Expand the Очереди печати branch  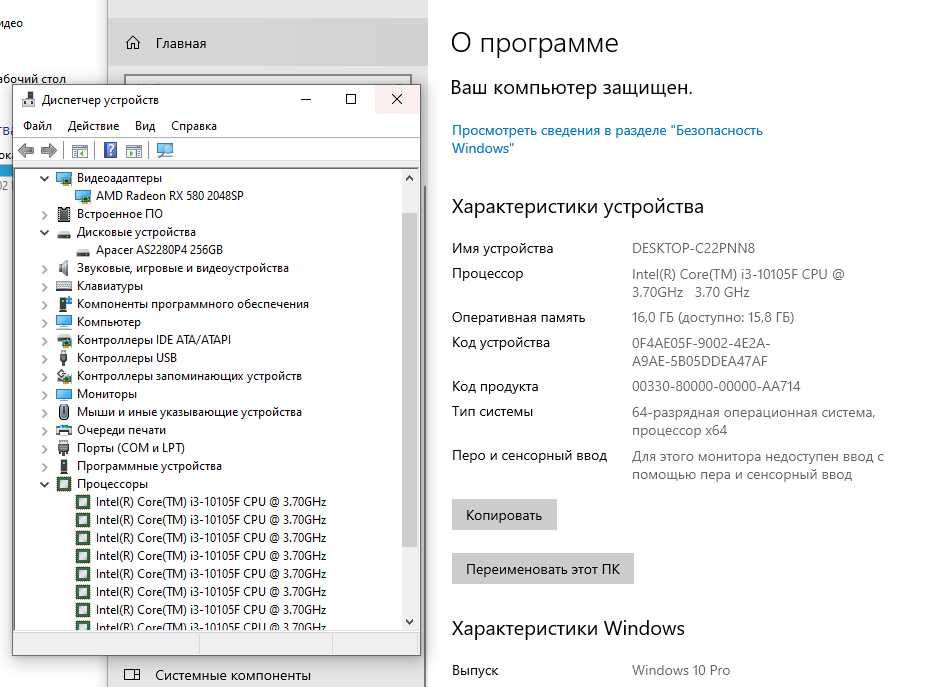[44, 431]
